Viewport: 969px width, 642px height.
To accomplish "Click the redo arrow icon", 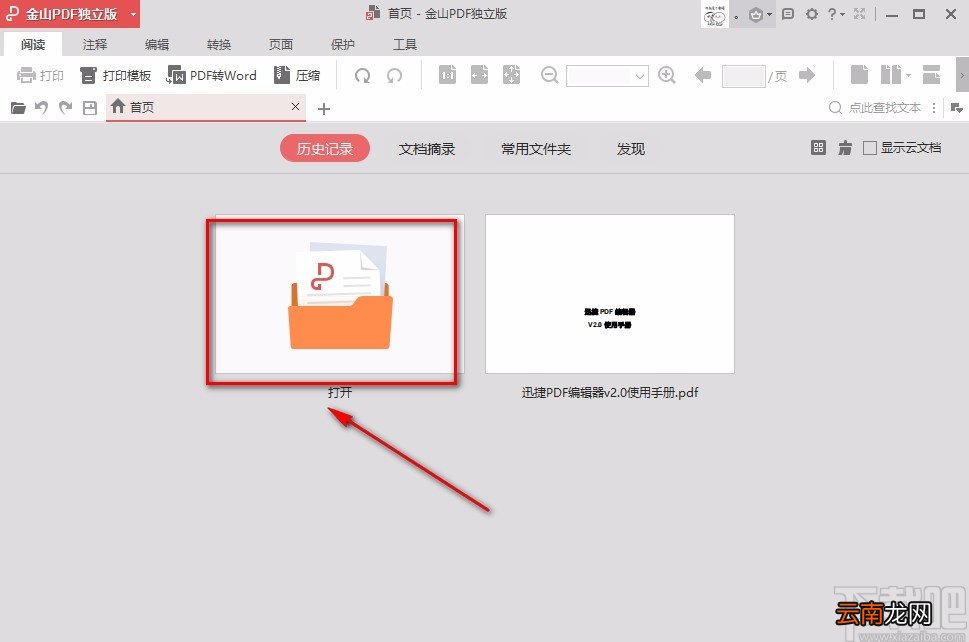I will pyautogui.click(x=65, y=108).
